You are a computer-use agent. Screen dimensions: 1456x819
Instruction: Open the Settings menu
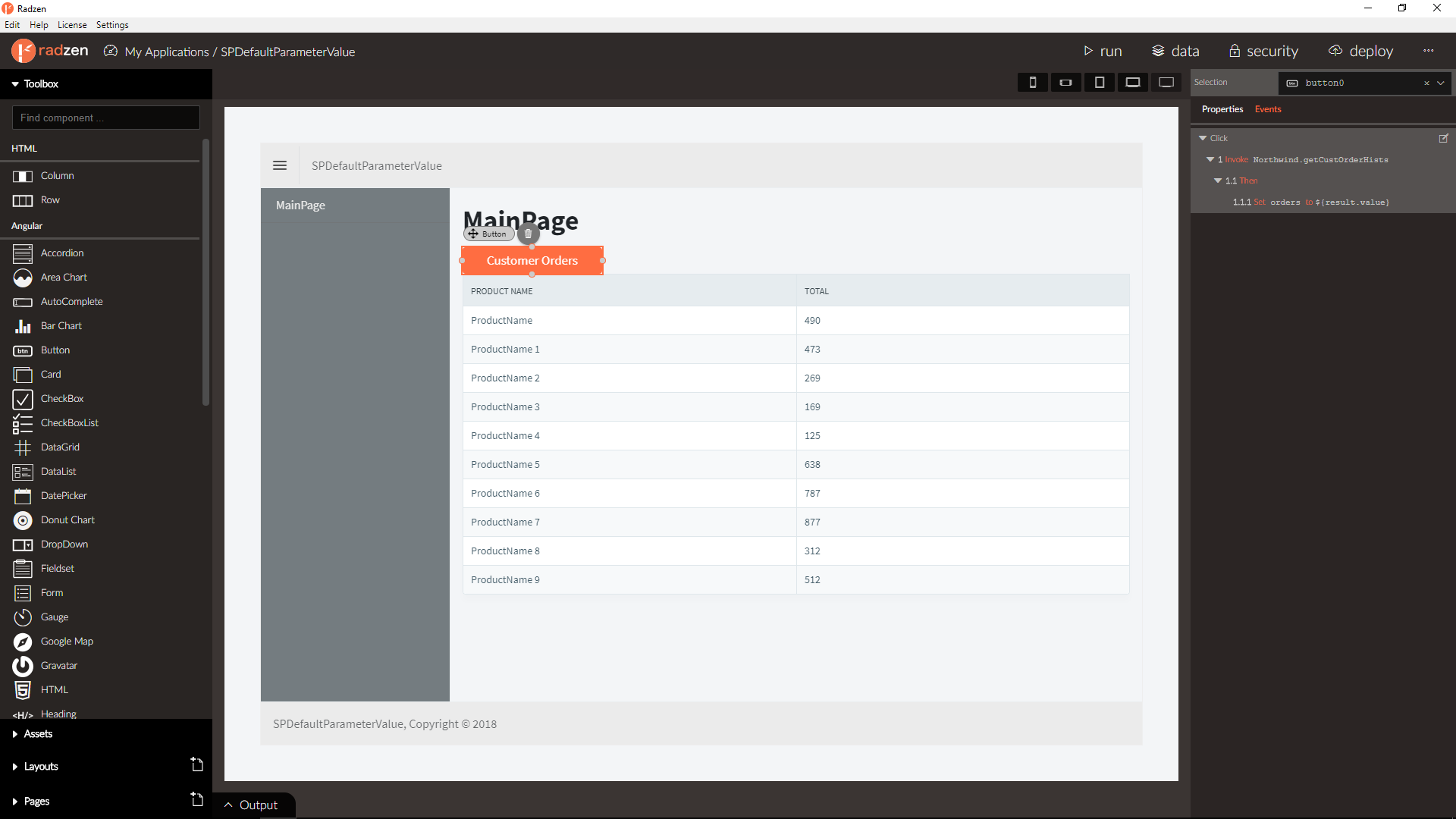(112, 25)
